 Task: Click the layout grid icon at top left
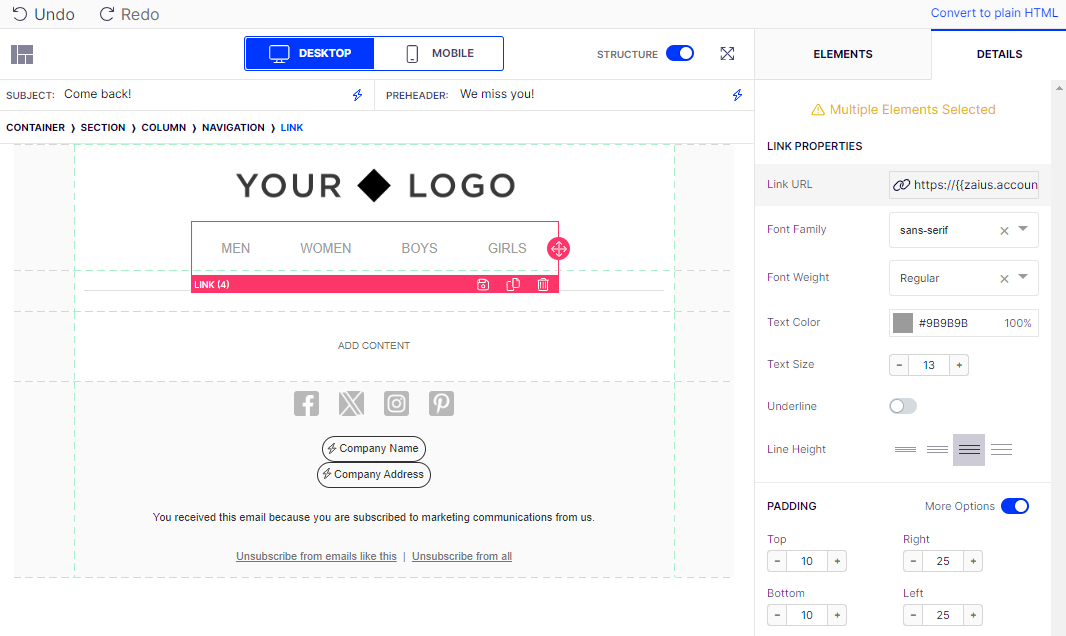click(22, 54)
